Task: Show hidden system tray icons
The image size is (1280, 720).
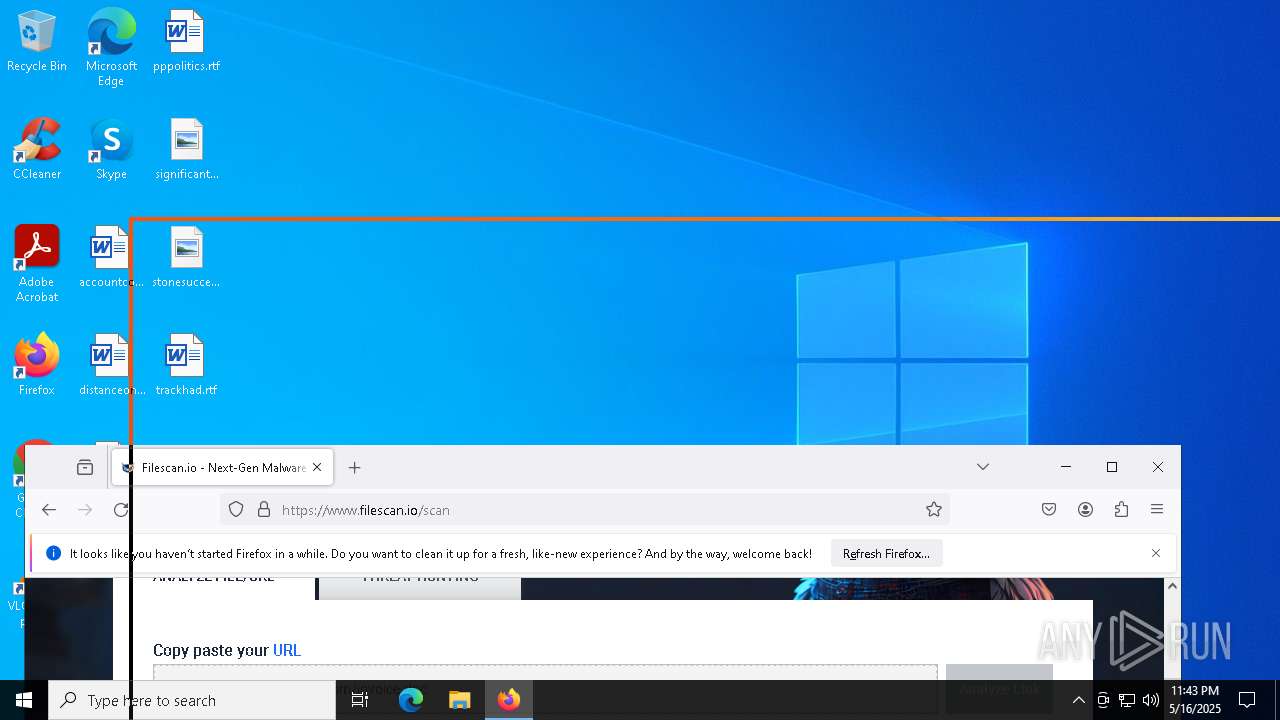Action: click(x=1078, y=700)
